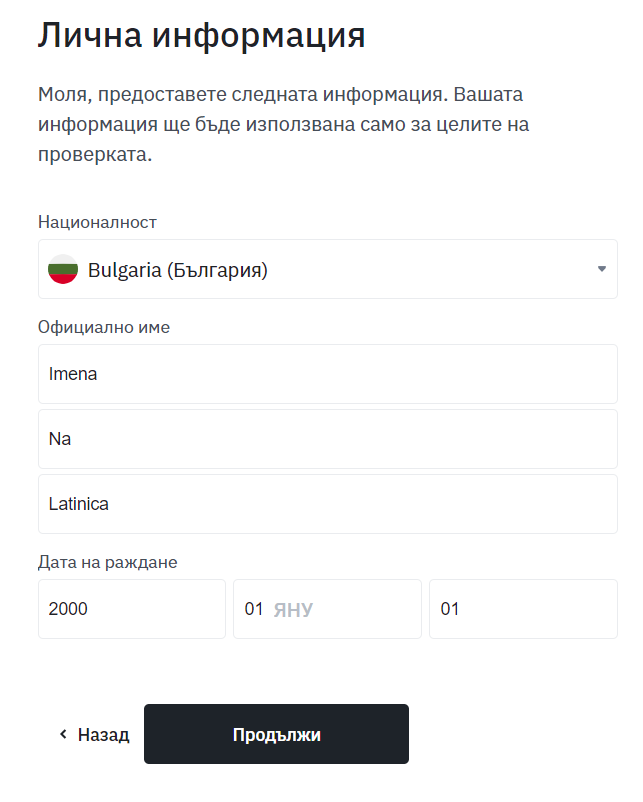Focus the name field containing Latinica
This screenshot has height=802, width=643.
pyautogui.click(x=328, y=504)
